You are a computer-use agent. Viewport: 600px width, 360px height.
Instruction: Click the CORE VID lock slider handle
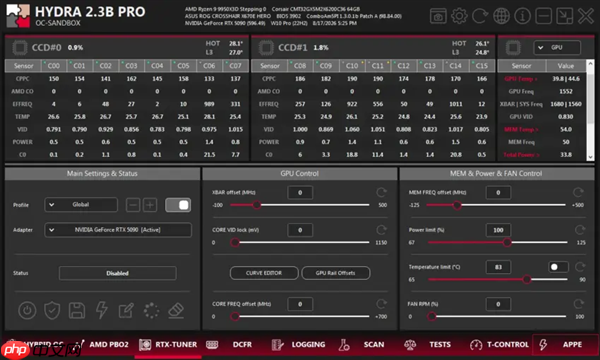click(x=235, y=242)
